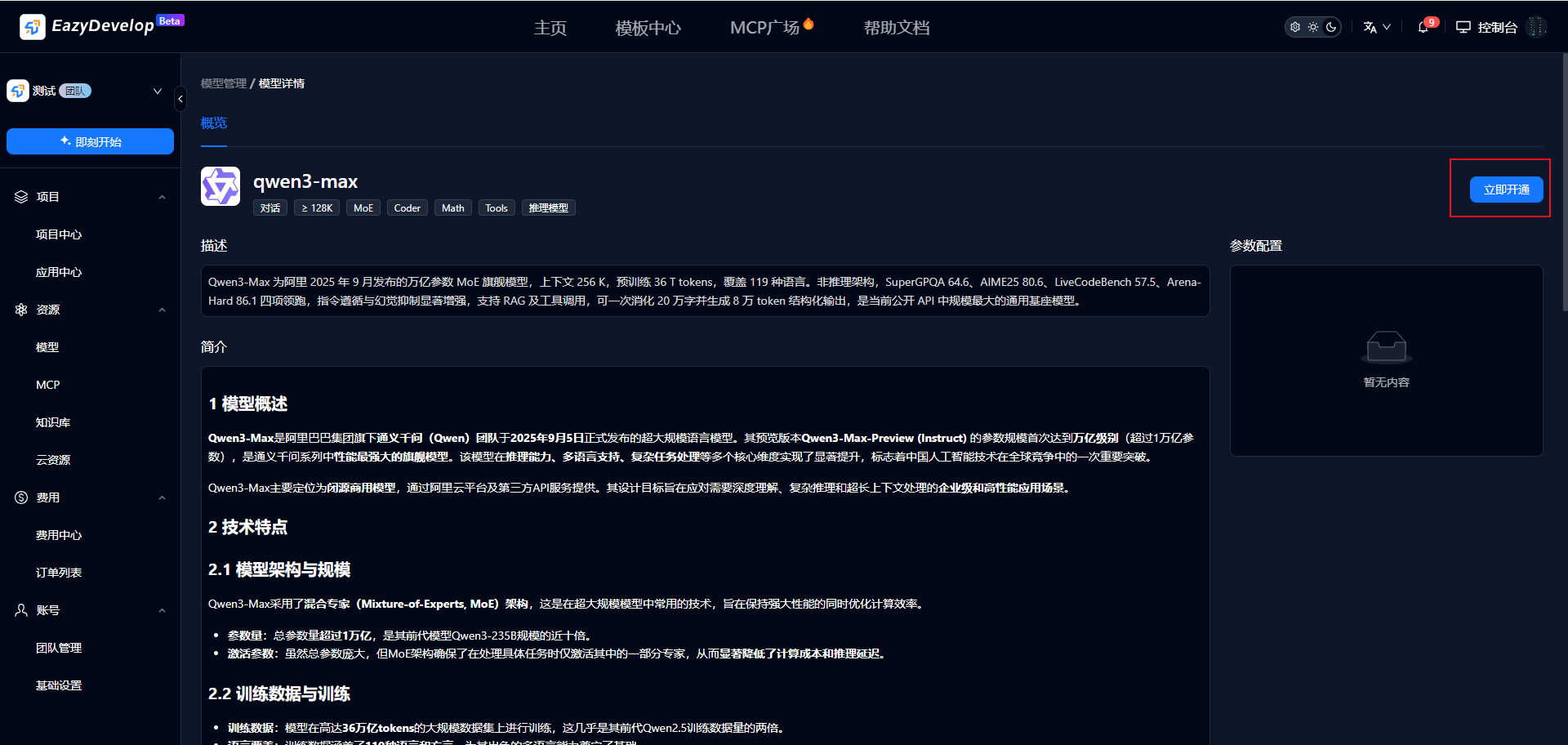Open the language selection dropdown

click(1376, 27)
